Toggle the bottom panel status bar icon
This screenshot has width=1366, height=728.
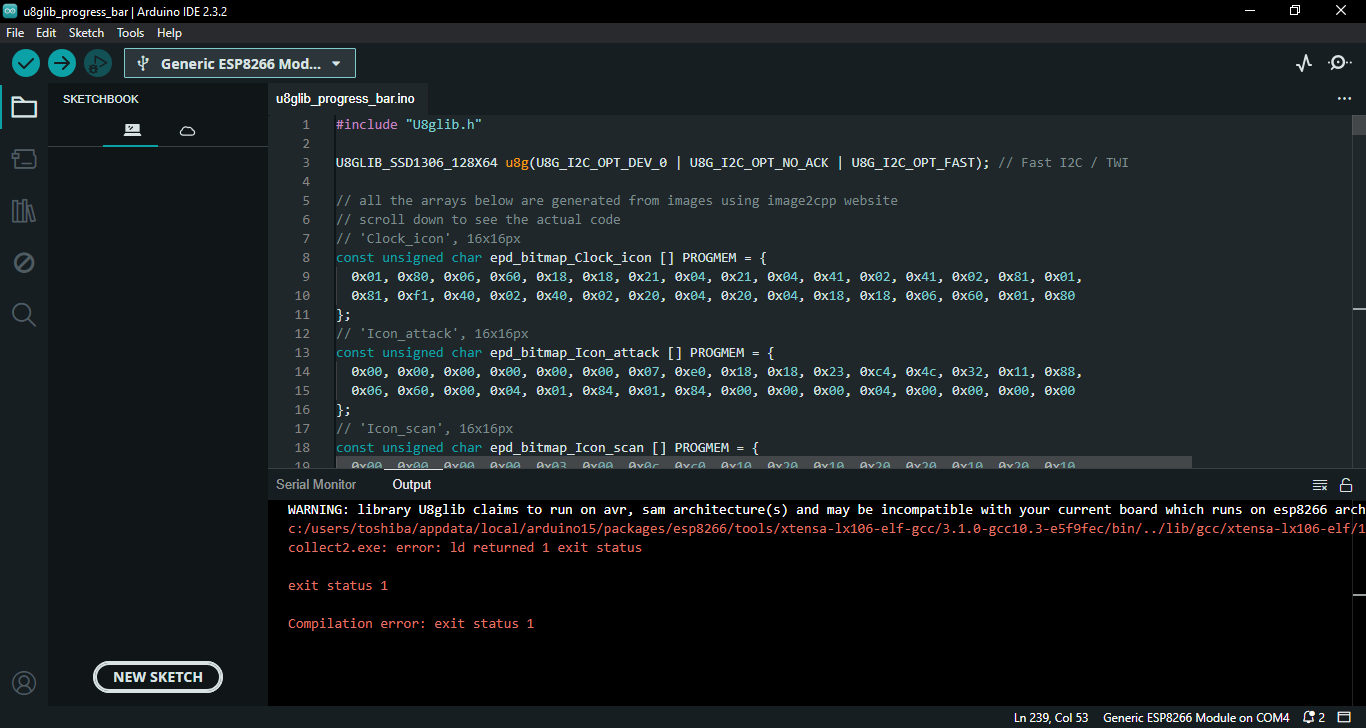pyautogui.click(x=1345, y=718)
